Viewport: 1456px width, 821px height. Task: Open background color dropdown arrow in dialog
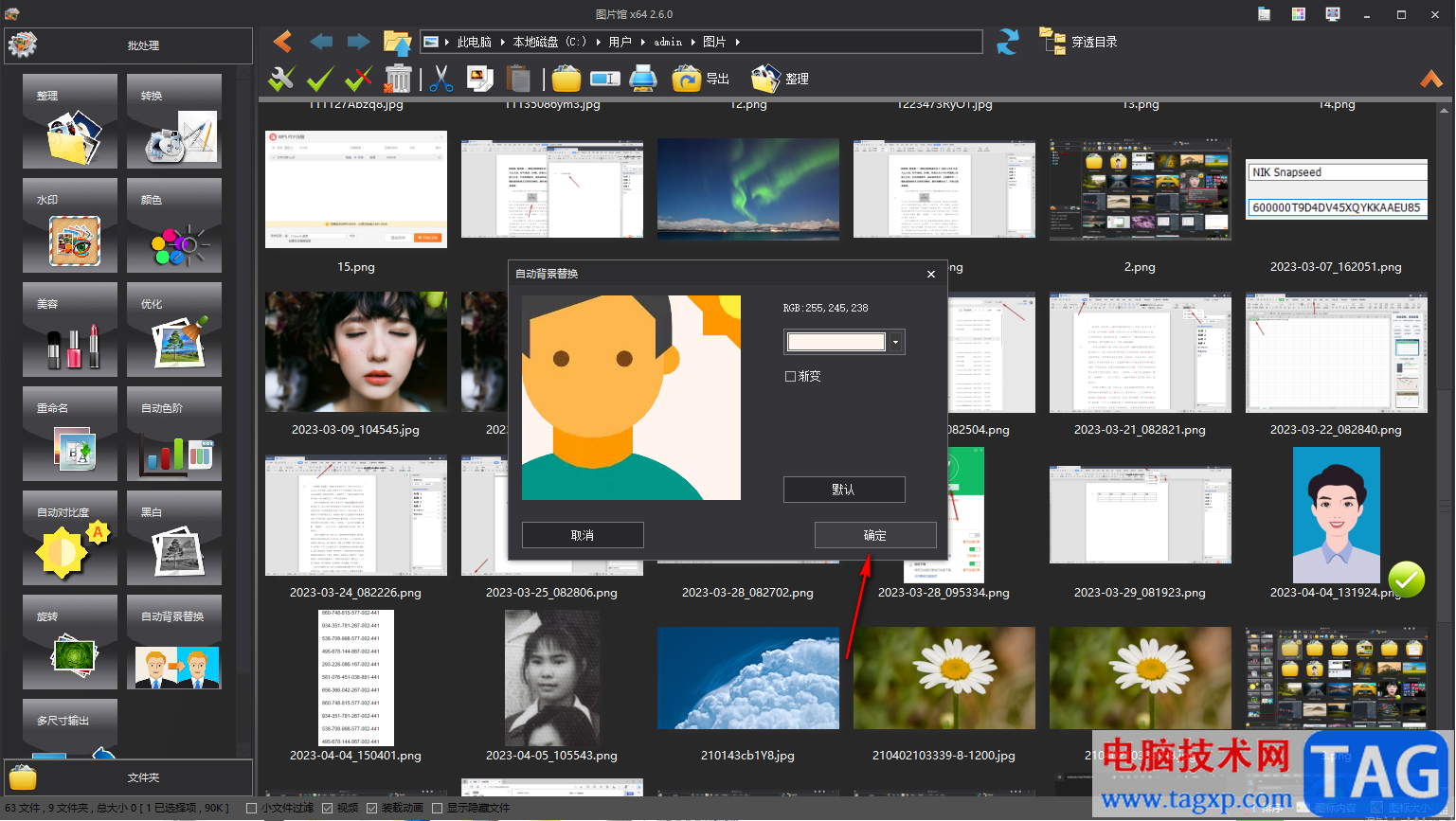(896, 342)
